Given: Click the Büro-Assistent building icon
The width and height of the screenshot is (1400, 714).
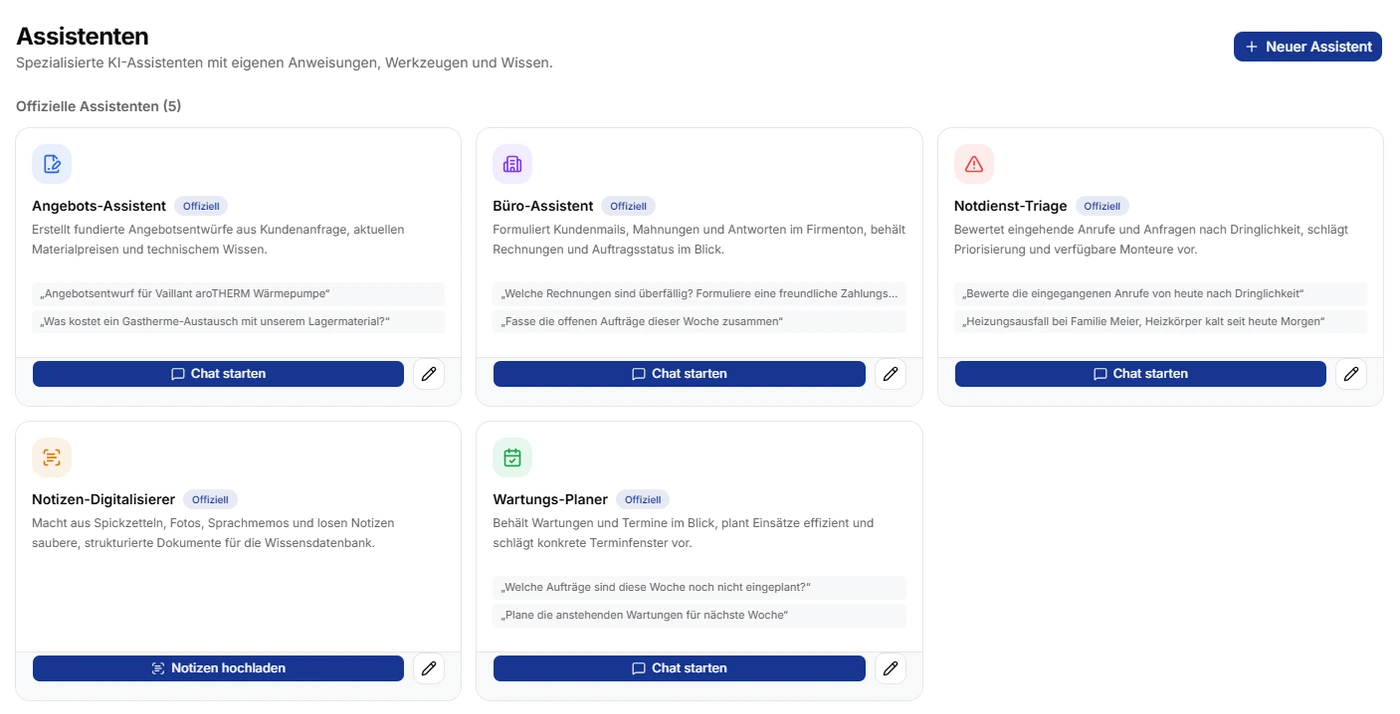Looking at the screenshot, I should click(513, 164).
